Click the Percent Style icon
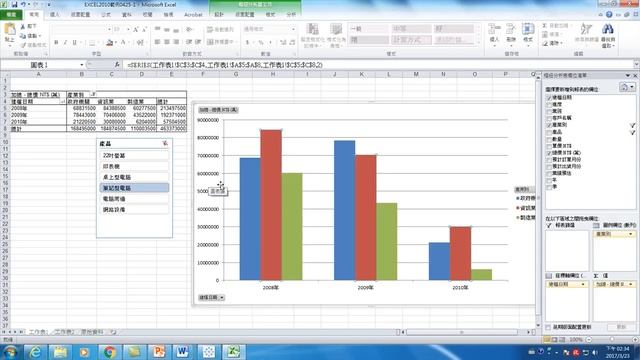The height and width of the screenshot is (360, 640). point(261,42)
